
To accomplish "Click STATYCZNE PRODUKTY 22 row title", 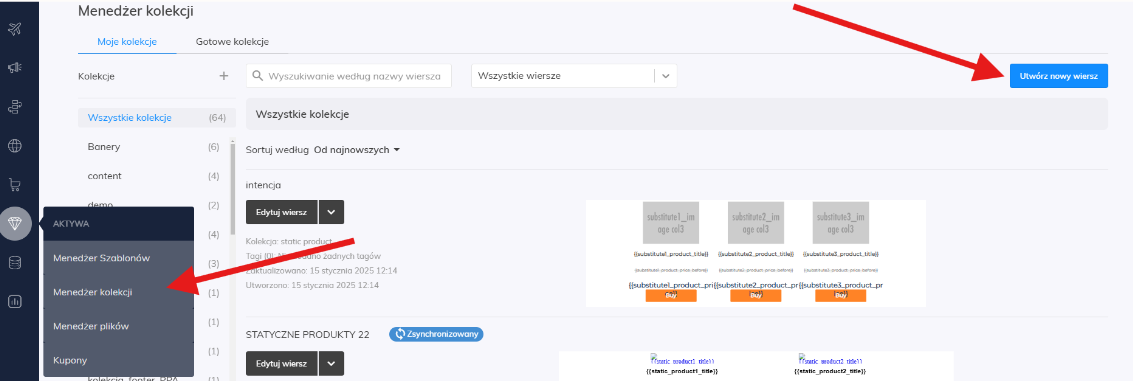I will [x=308, y=335].
